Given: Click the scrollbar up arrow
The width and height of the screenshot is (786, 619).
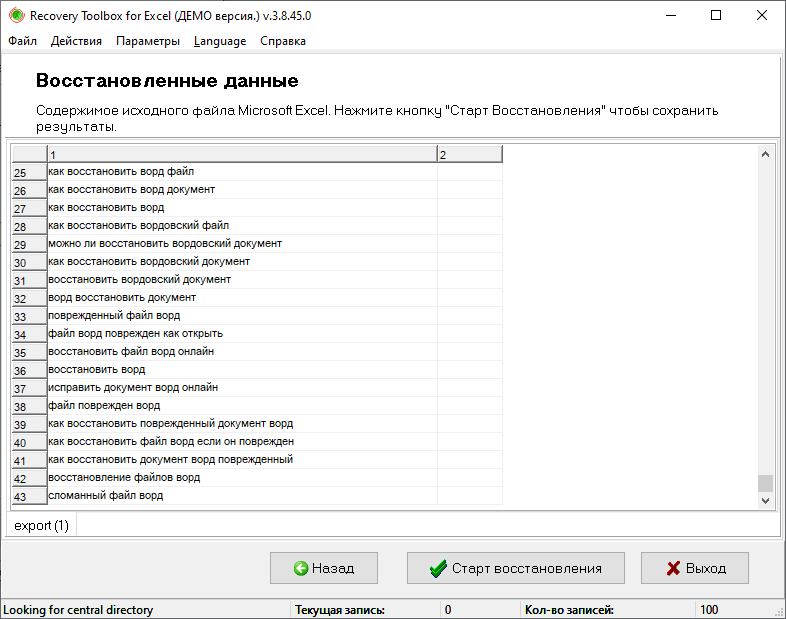Looking at the screenshot, I should point(765,154).
